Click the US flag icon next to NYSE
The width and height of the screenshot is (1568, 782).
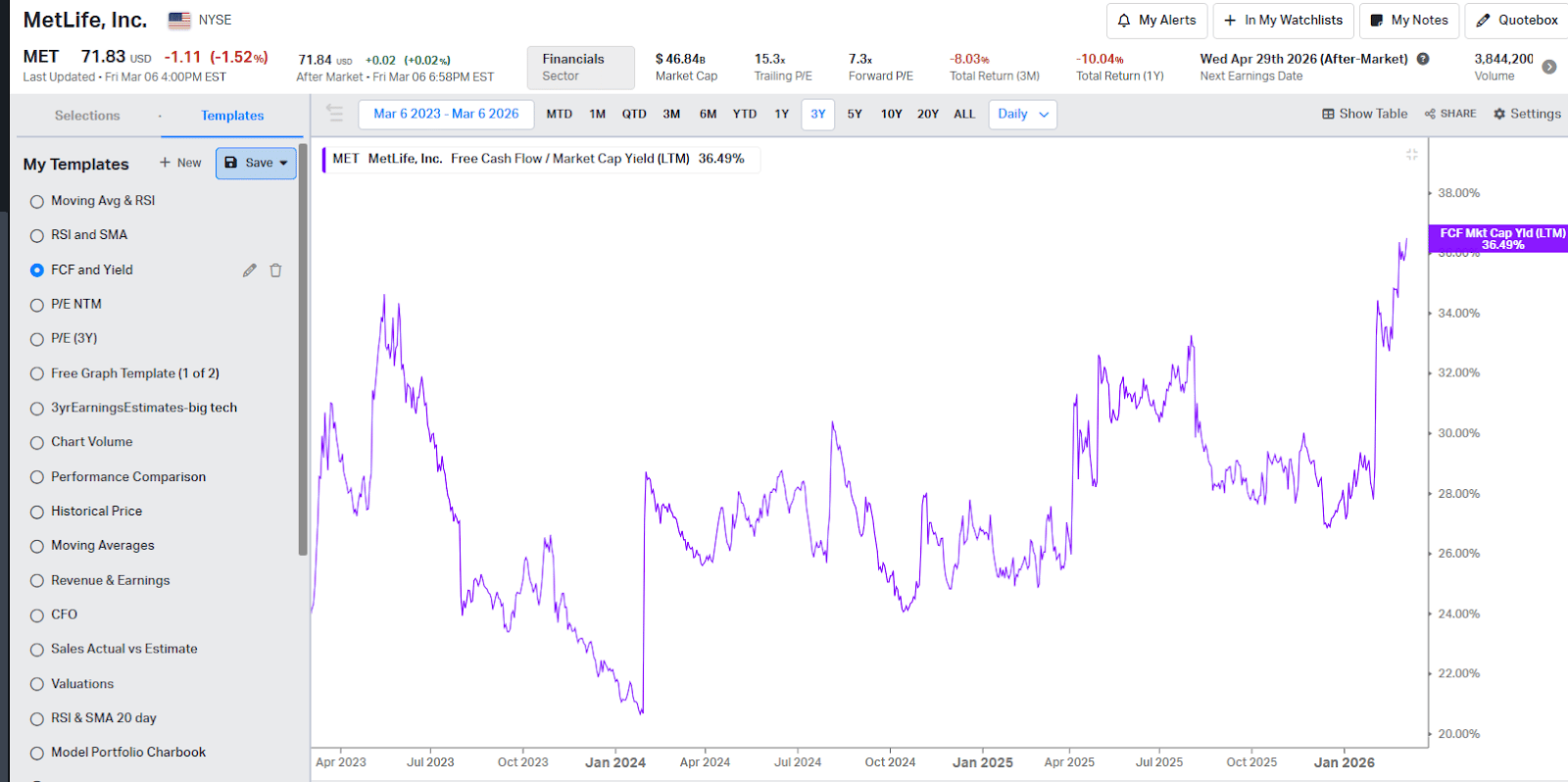click(179, 20)
